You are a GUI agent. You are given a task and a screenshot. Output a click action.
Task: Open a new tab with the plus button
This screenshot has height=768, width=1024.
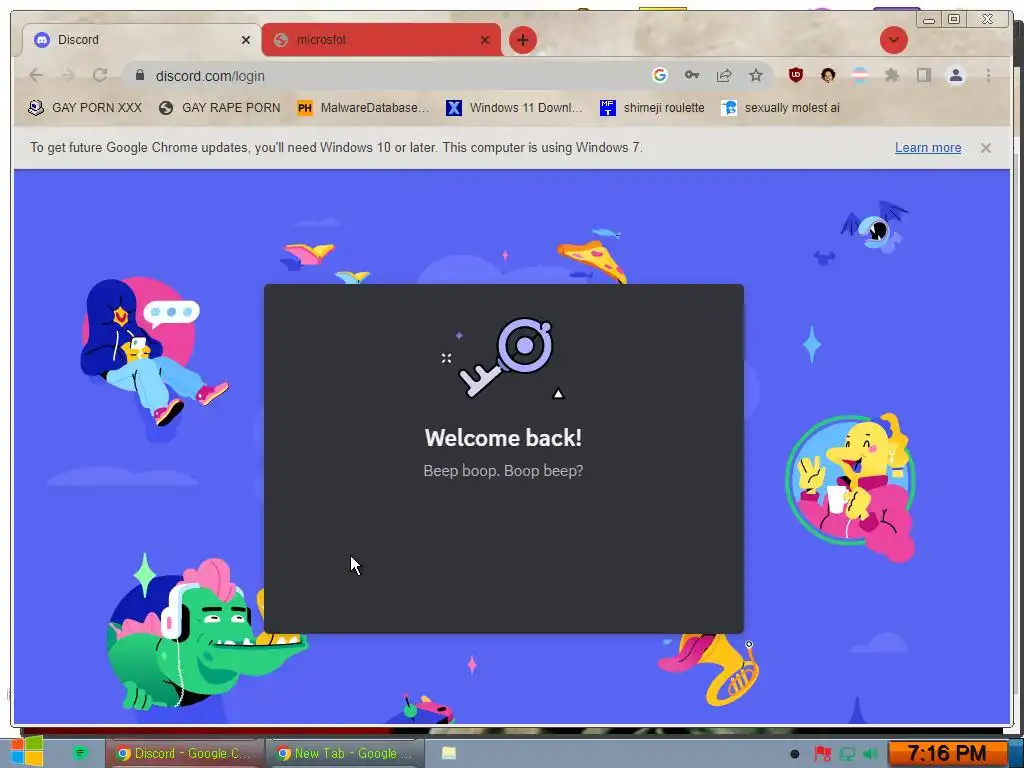(x=522, y=40)
